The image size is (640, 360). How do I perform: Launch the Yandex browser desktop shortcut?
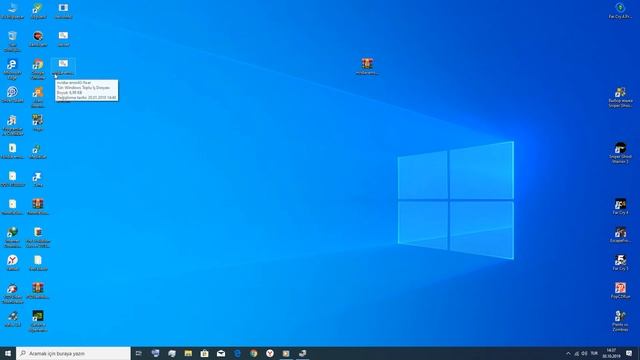pos(12,262)
